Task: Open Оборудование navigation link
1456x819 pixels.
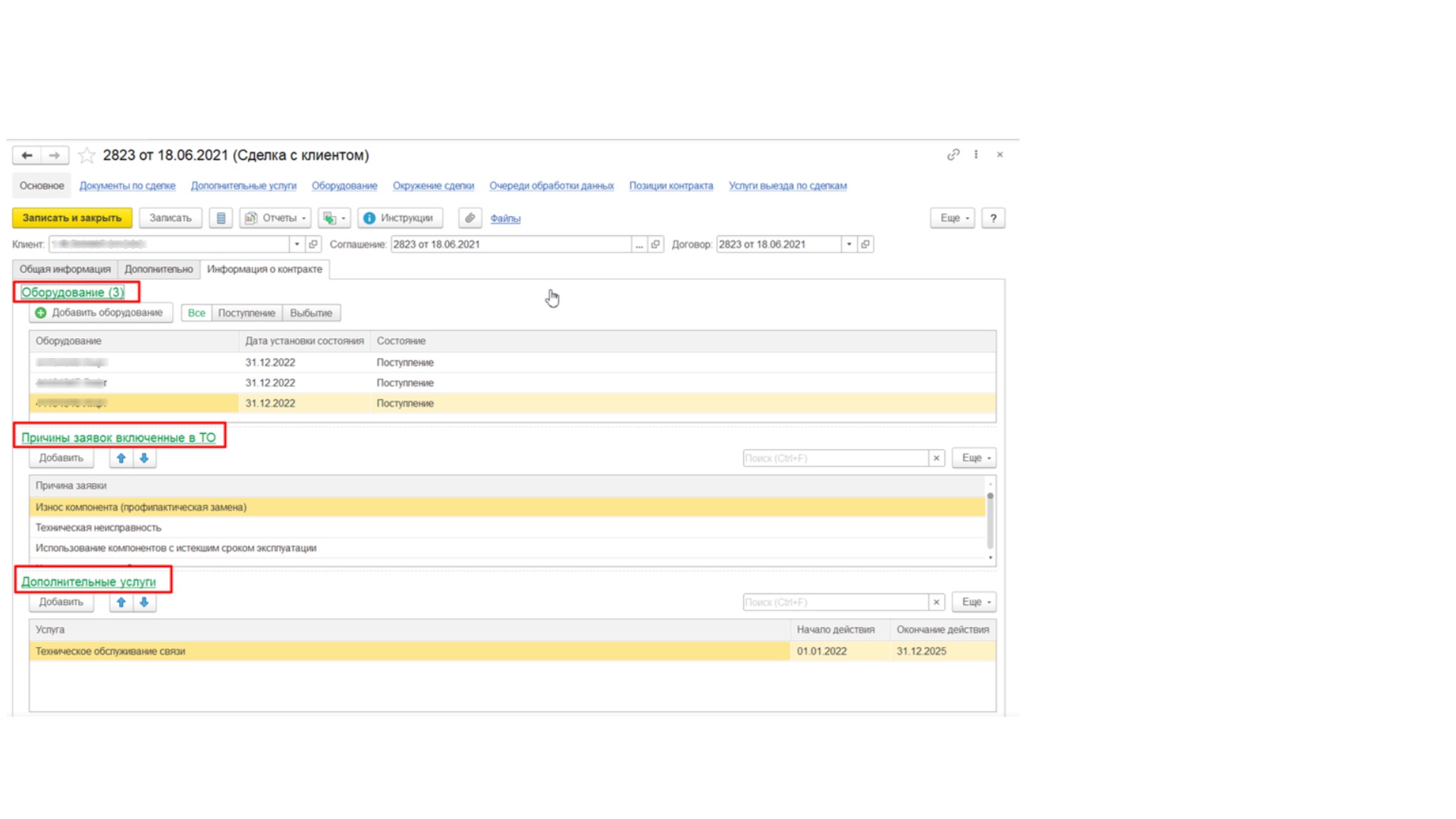Action: 344,186
